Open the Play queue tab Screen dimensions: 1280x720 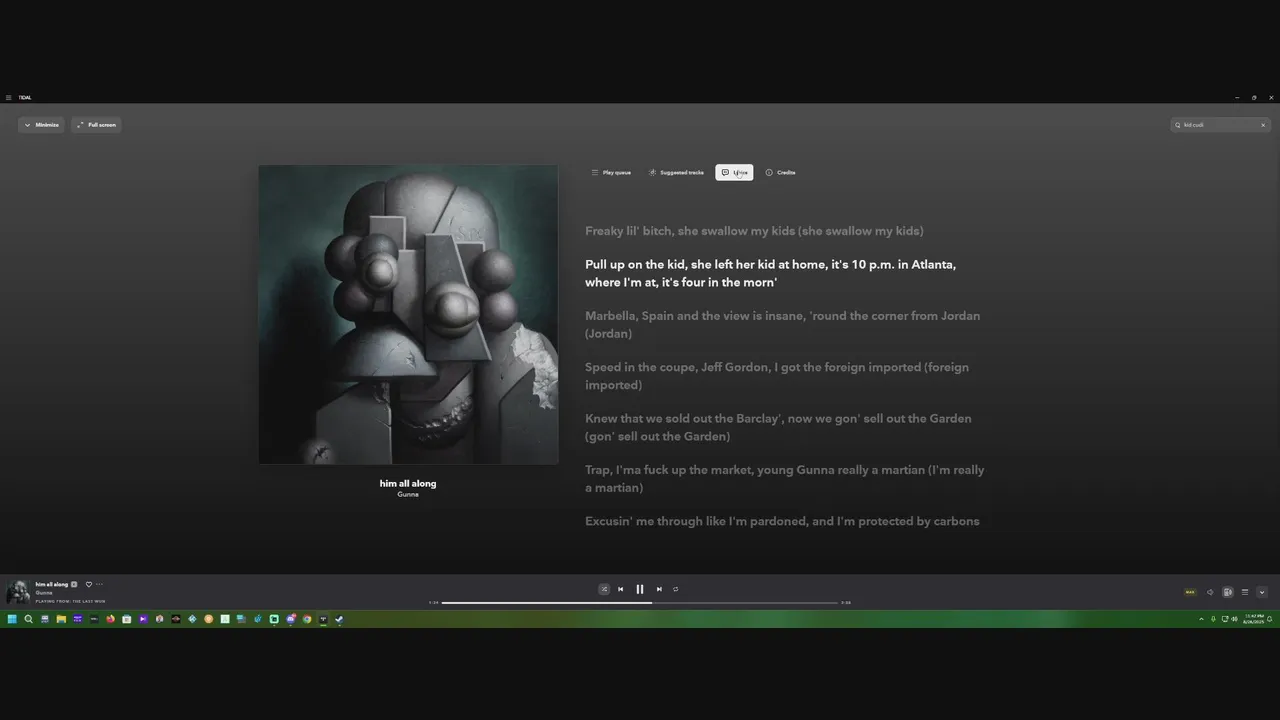pyautogui.click(x=611, y=173)
